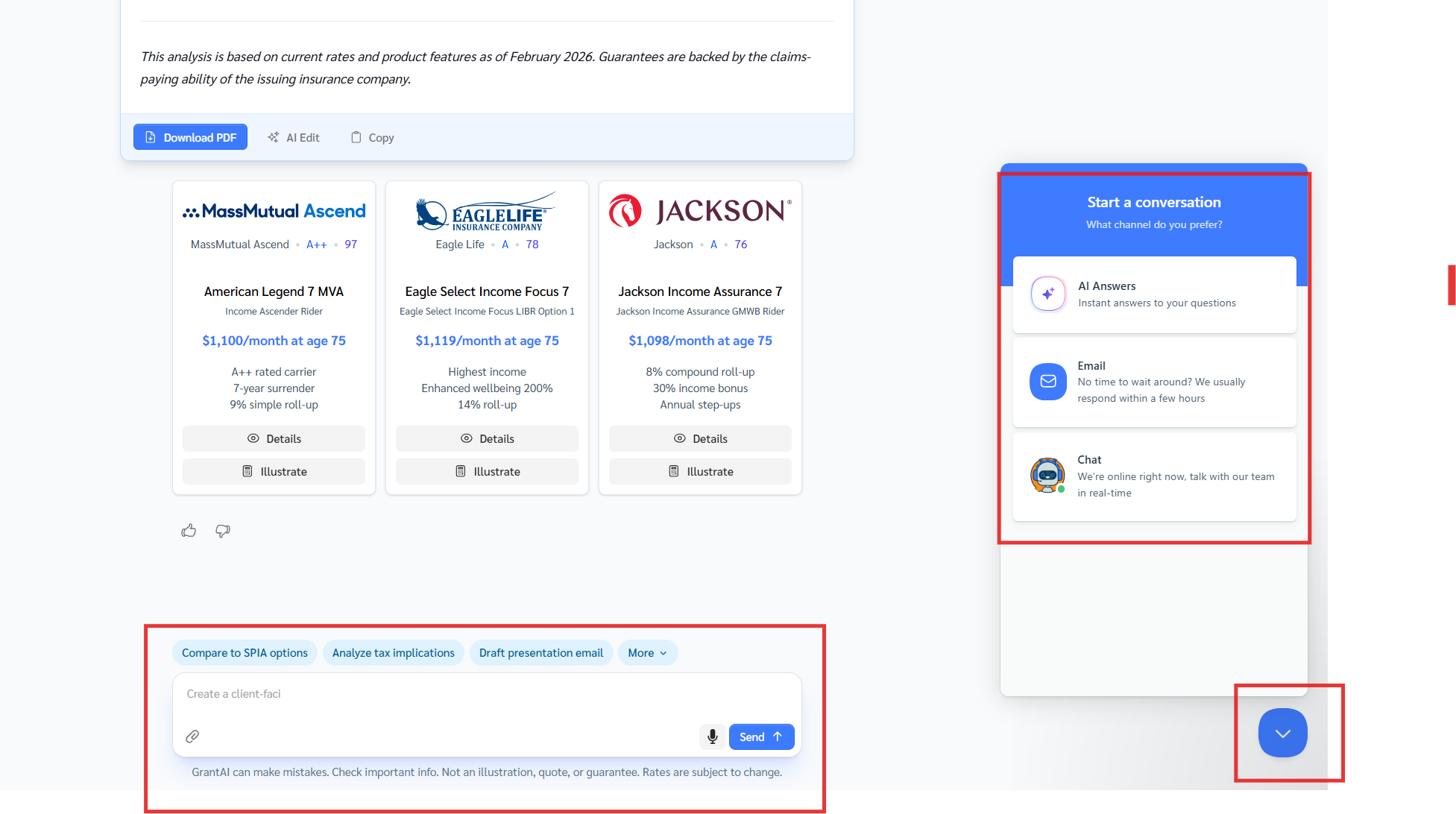Image resolution: width=1456 pixels, height=814 pixels.
Task: Collapse the chat widget with chevron button
Action: 1282,733
